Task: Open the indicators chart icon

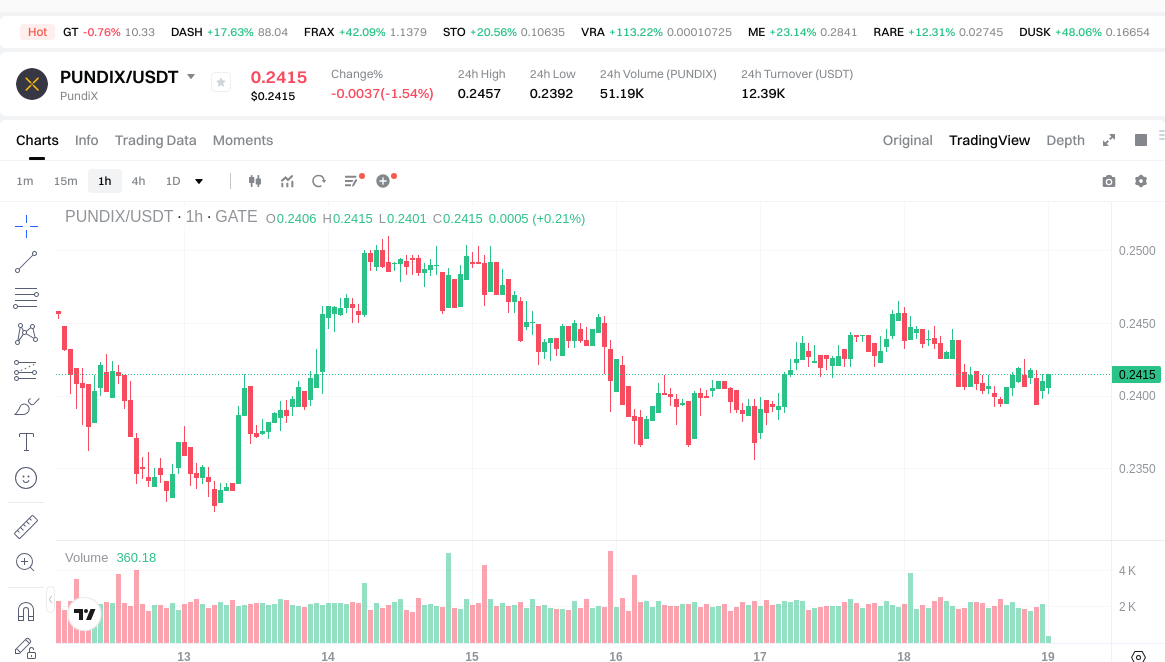Action: [287, 181]
